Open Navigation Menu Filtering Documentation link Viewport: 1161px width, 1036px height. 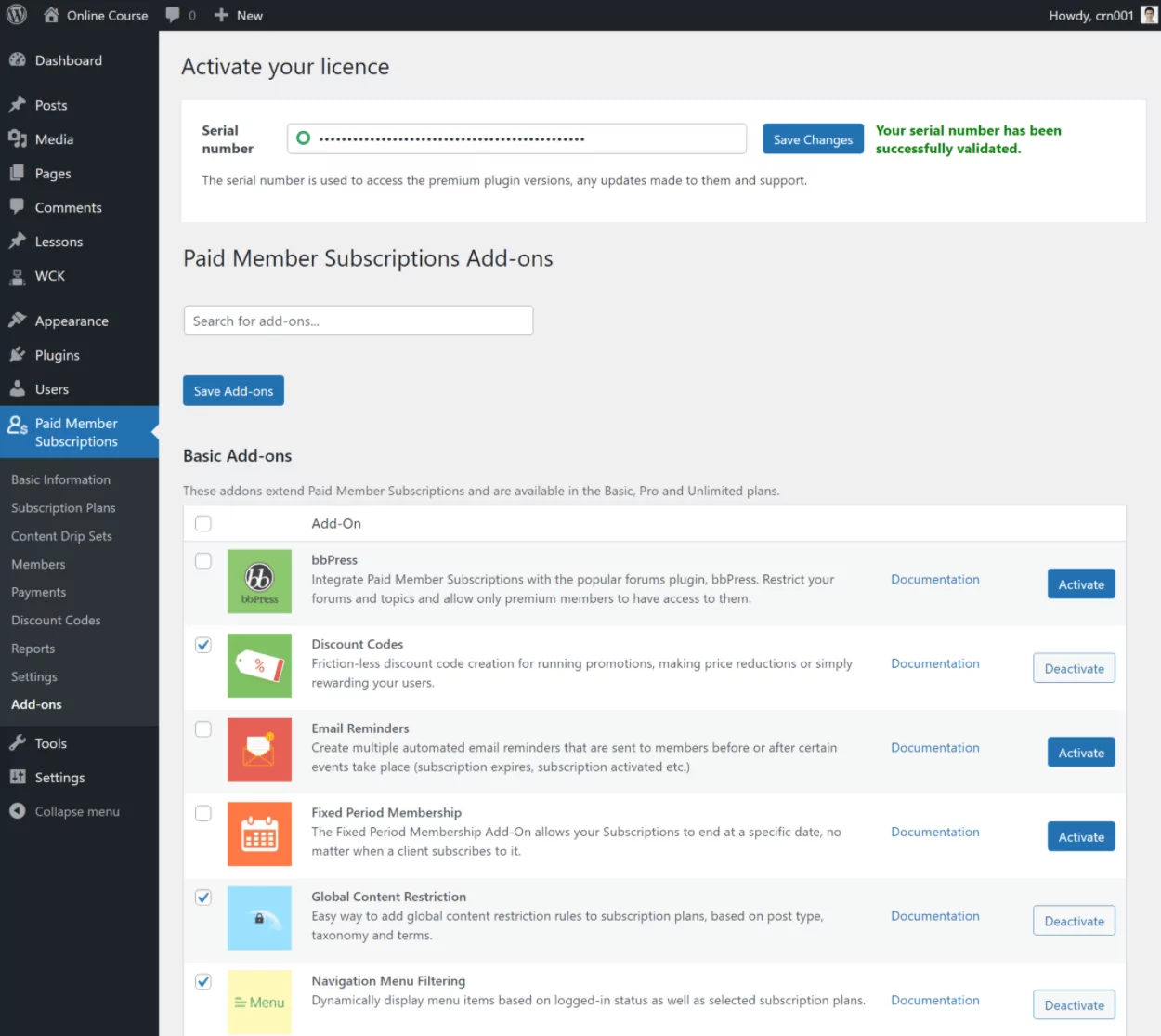point(935,1000)
